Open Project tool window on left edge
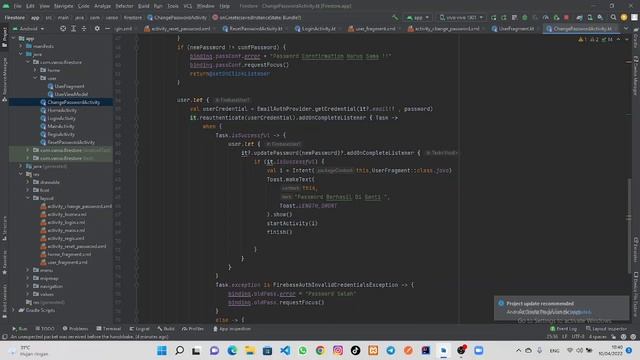This screenshot has height=360, width=640. click(x=4, y=38)
